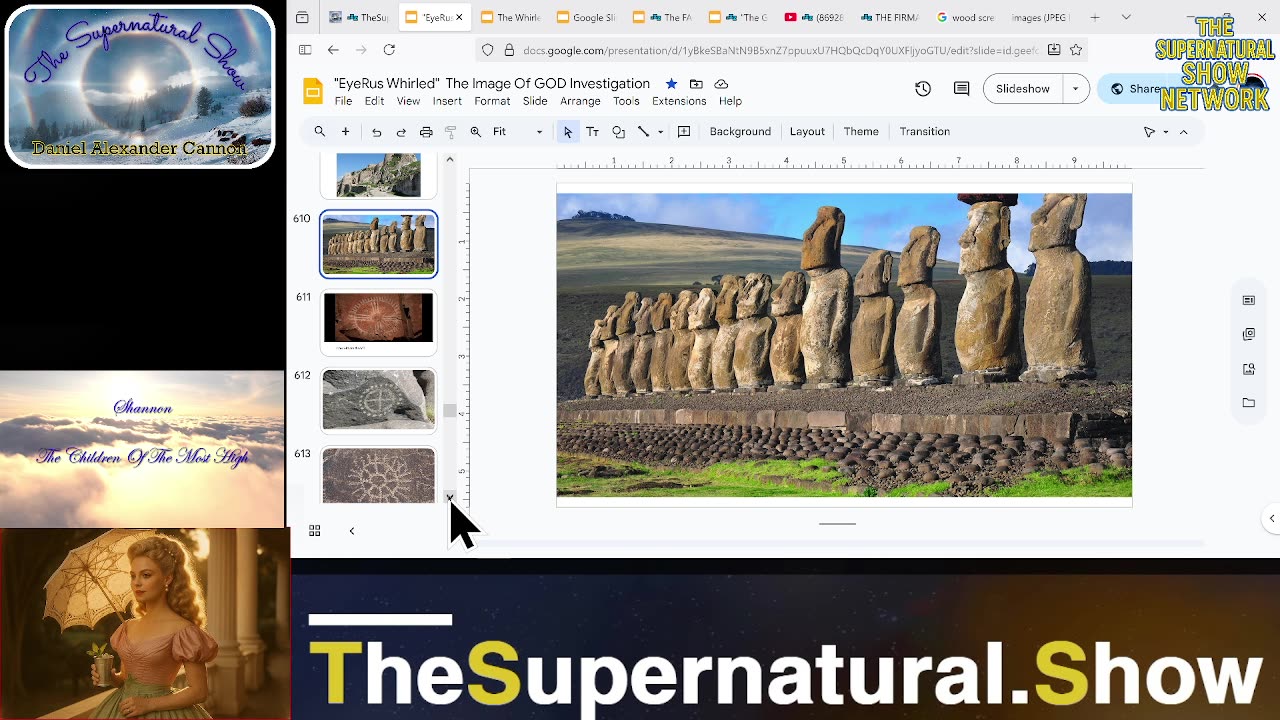Open a new browser tab
1280x720 pixels.
pyautogui.click(x=1095, y=17)
